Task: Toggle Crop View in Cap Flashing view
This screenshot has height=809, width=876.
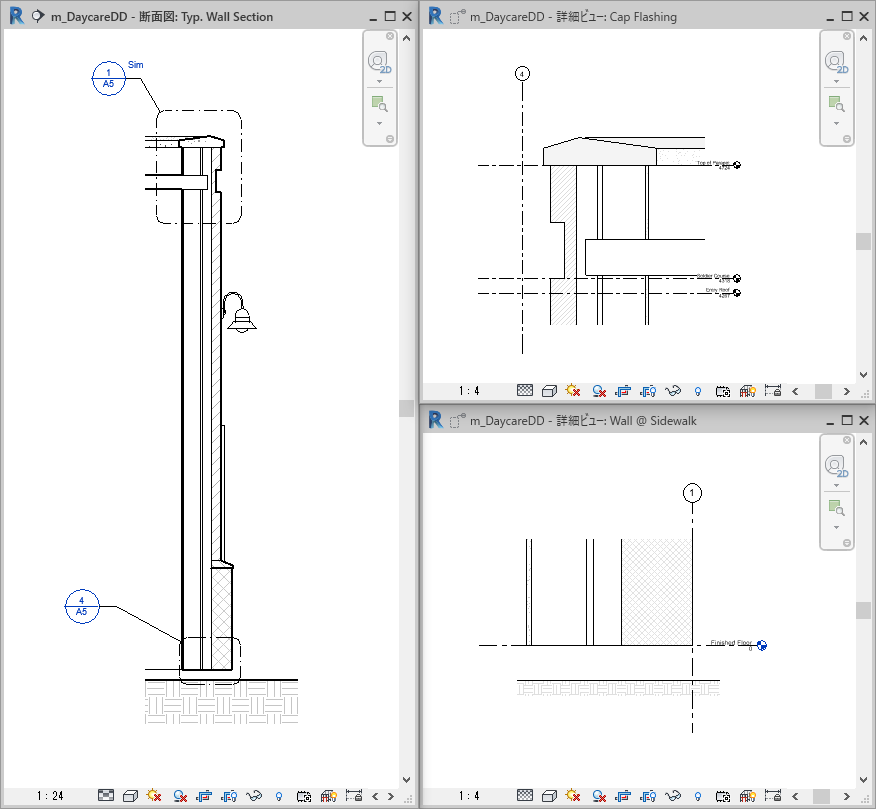Action: tap(623, 391)
